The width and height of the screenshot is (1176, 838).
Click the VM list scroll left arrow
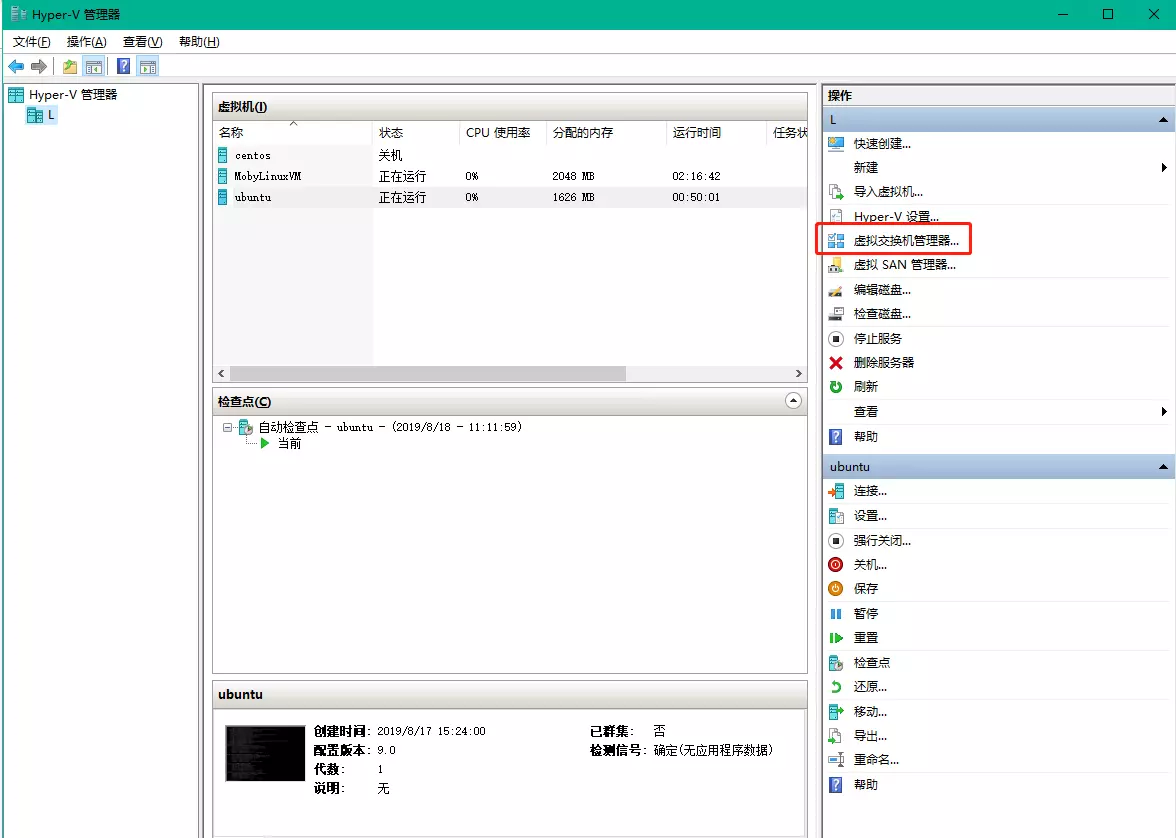click(x=221, y=374)
